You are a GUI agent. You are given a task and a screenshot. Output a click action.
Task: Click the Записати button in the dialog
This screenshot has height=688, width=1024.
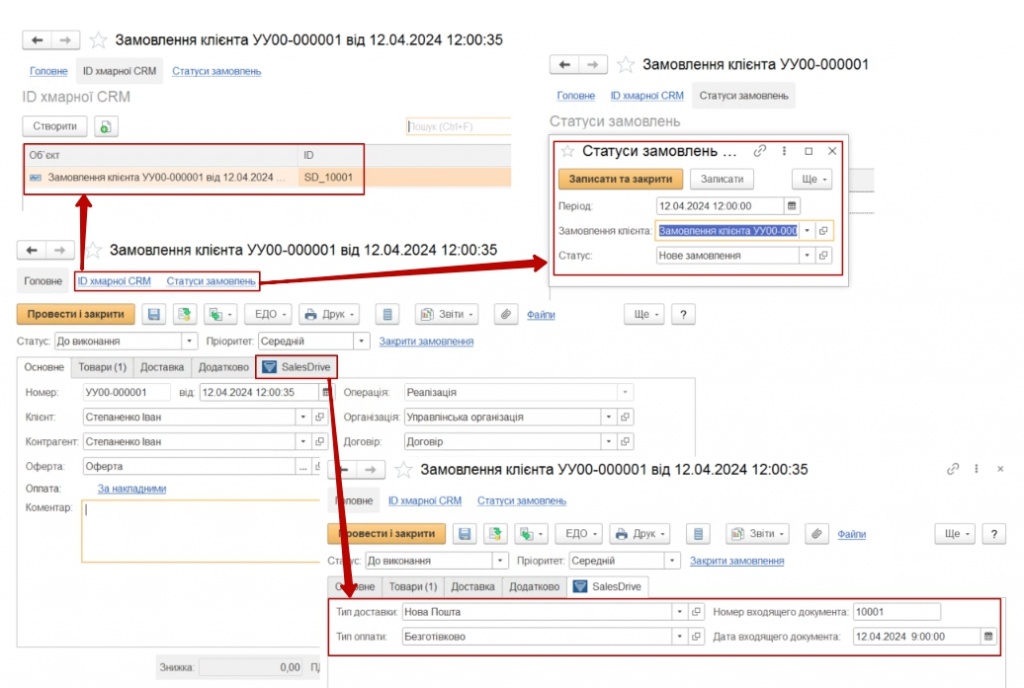[722, 179]
